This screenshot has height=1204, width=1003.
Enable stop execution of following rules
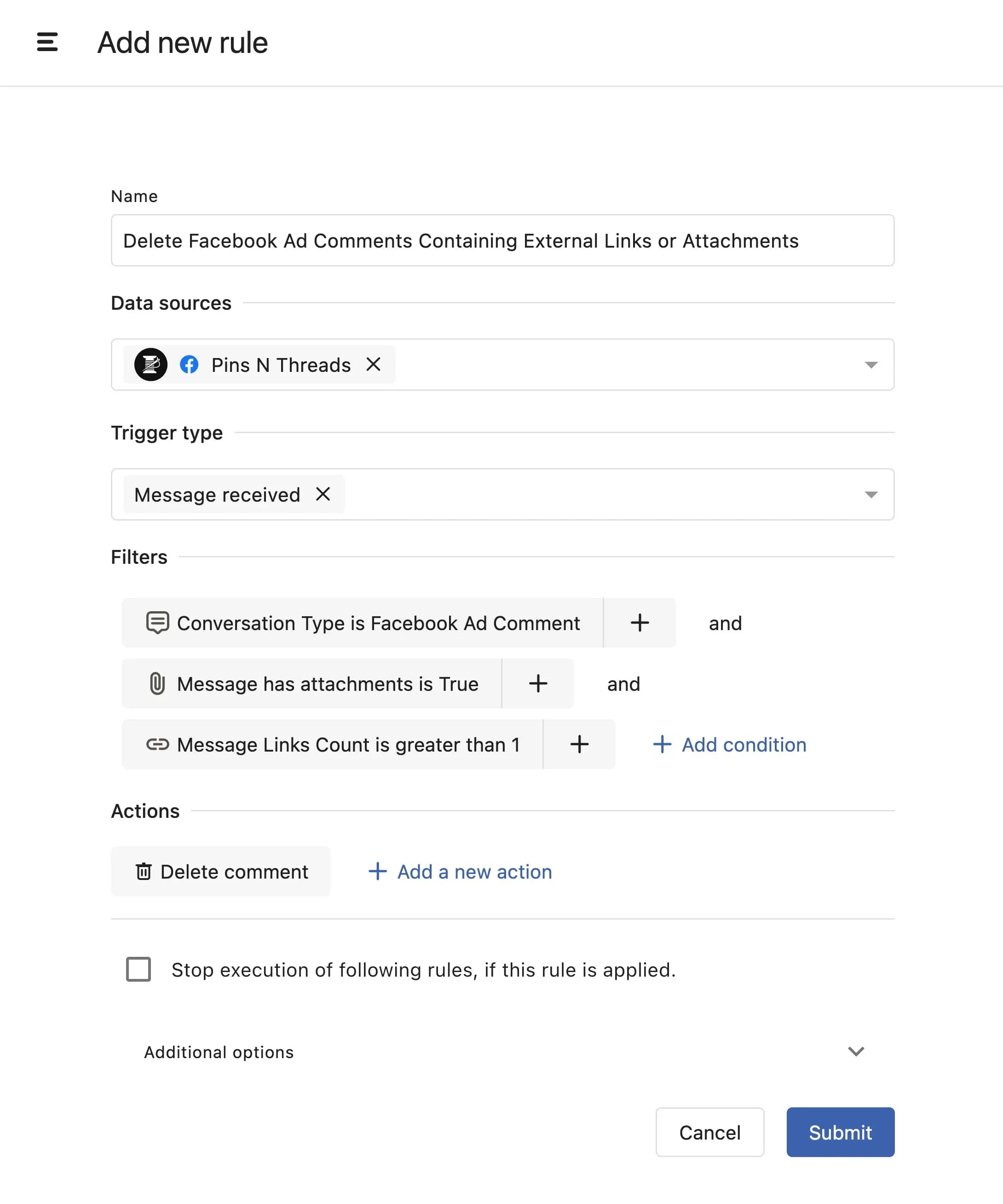138,970
